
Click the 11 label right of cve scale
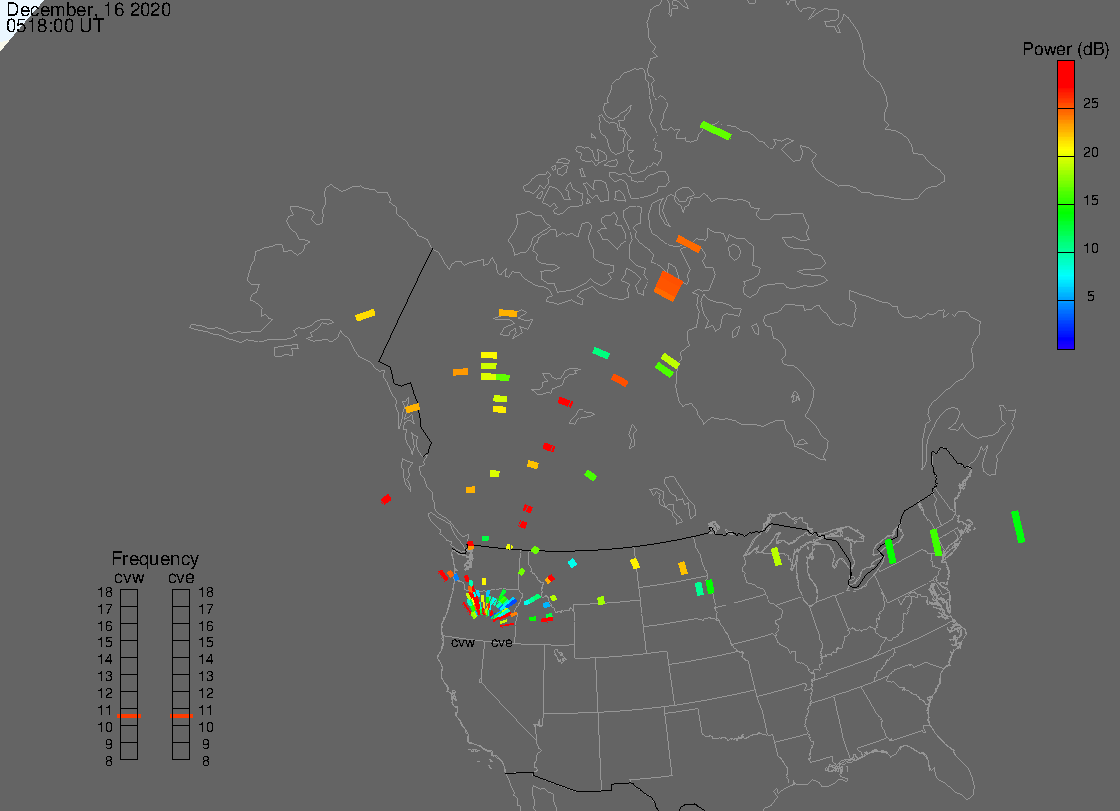click(x=206, y=710)
